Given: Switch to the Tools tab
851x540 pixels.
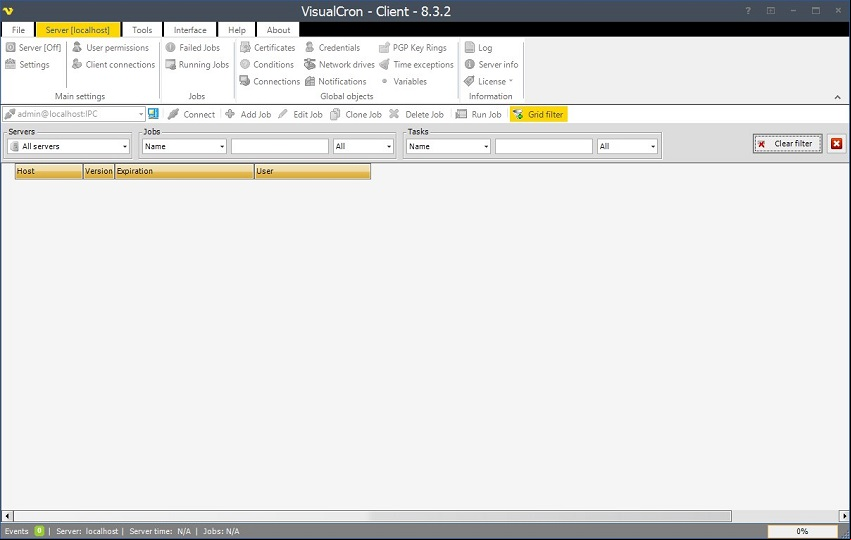Looking at the screenshot, I should 142,30.
